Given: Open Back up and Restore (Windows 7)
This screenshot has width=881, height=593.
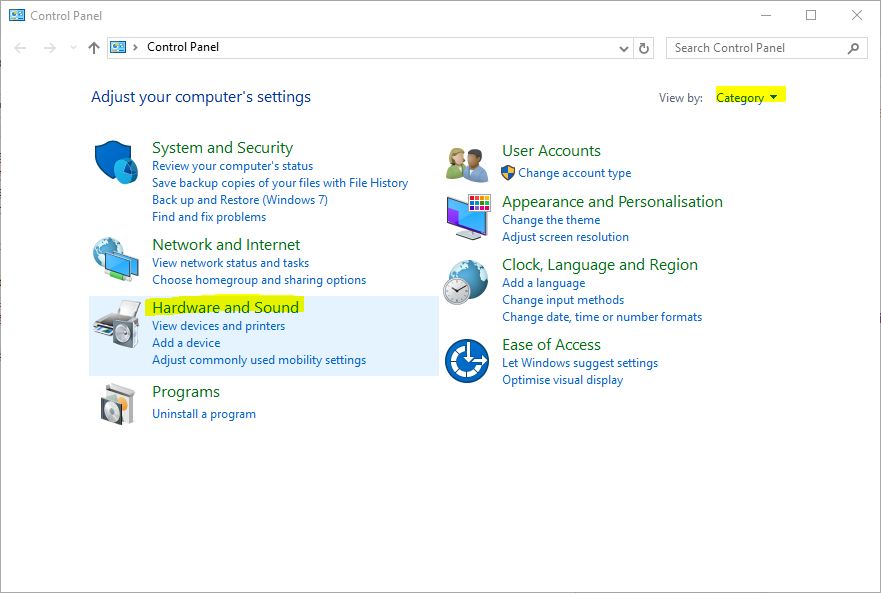Looking at the screenshot, I should (x=240, y=200).
